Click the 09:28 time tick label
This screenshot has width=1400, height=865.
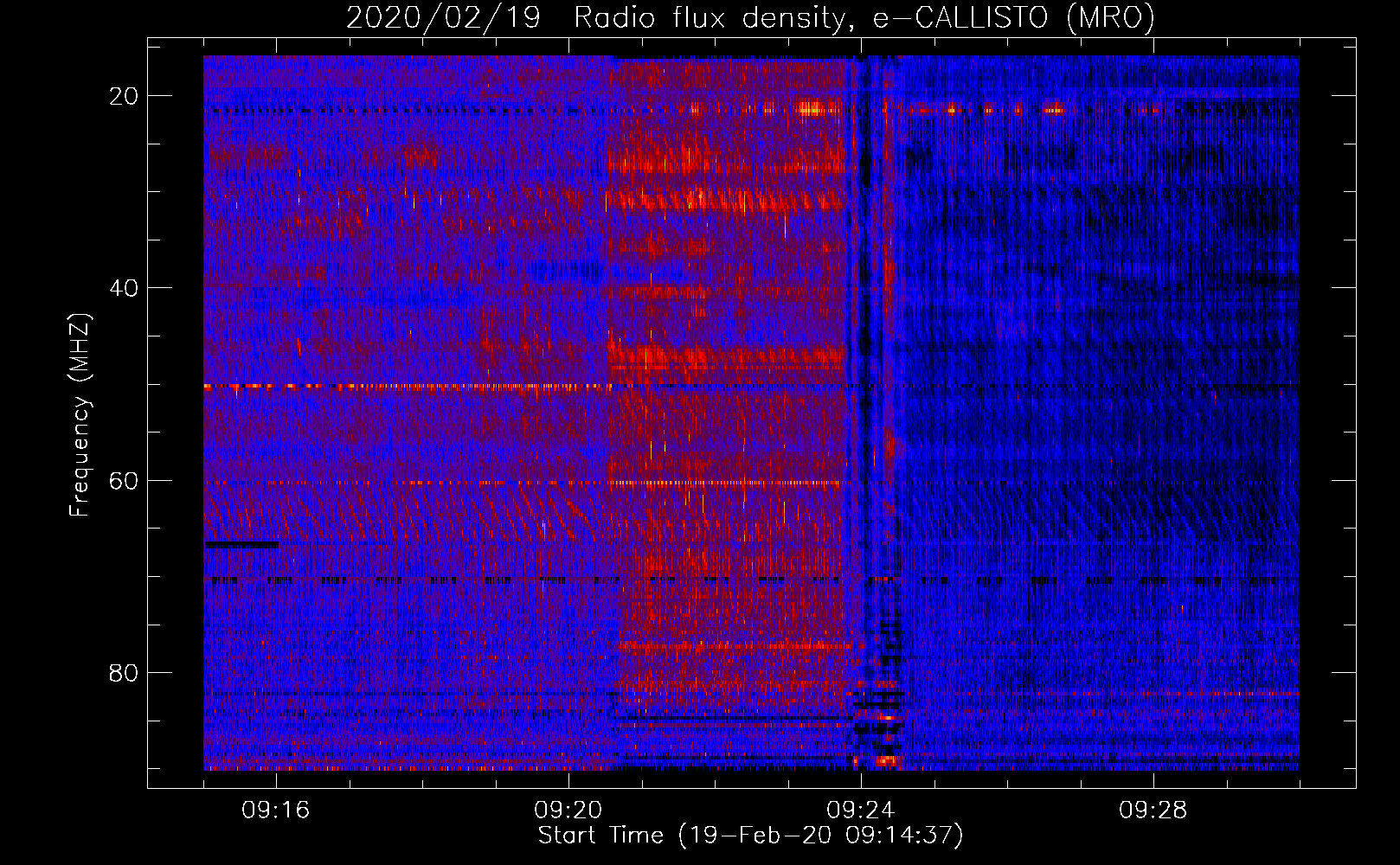click(x=1153, y=811)
